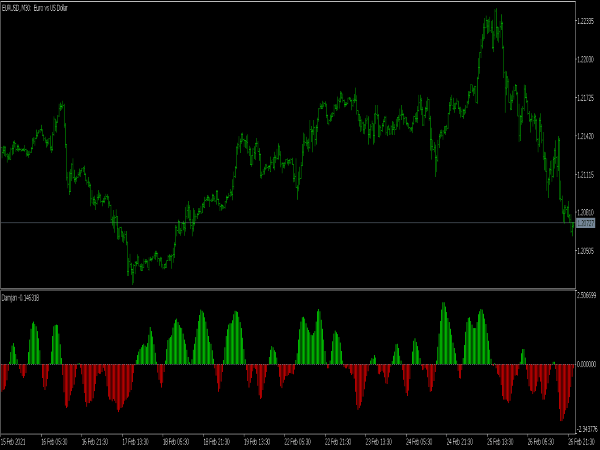Click the 16 Feb 05:30 time label
Viewport: 600px width, 450px height.
[54, 442]
